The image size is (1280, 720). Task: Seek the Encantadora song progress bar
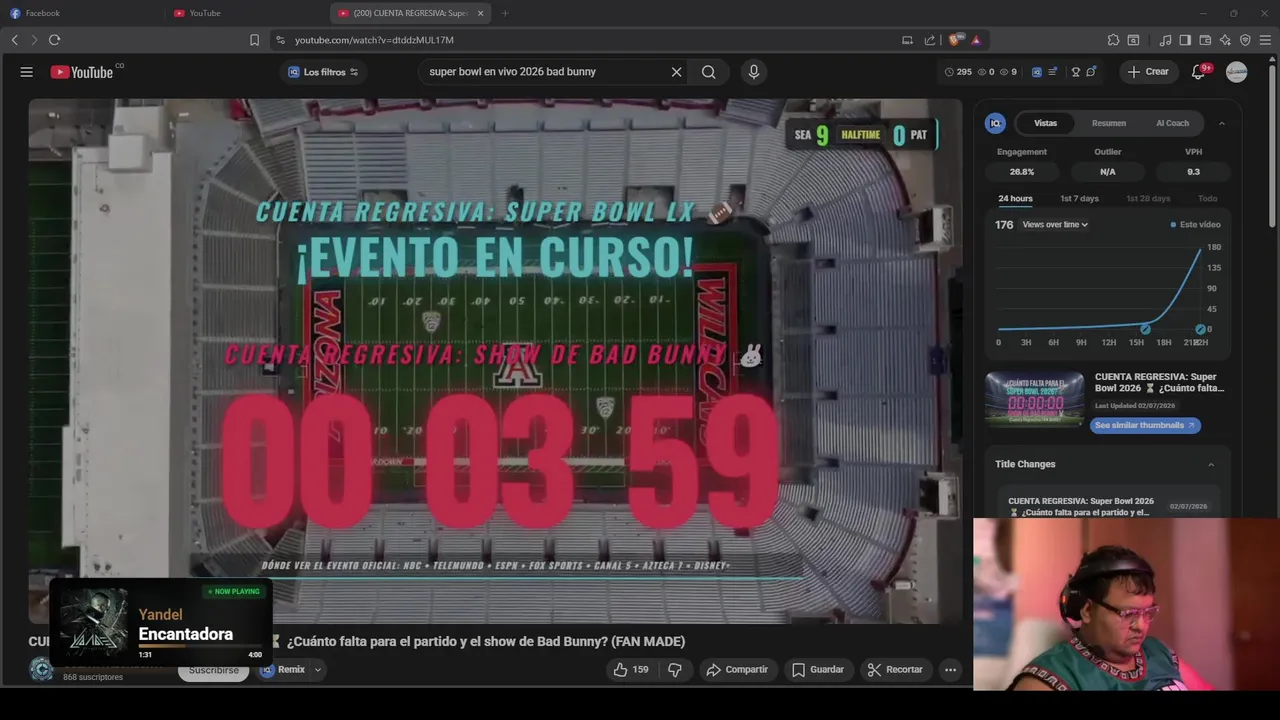[200, 646]
